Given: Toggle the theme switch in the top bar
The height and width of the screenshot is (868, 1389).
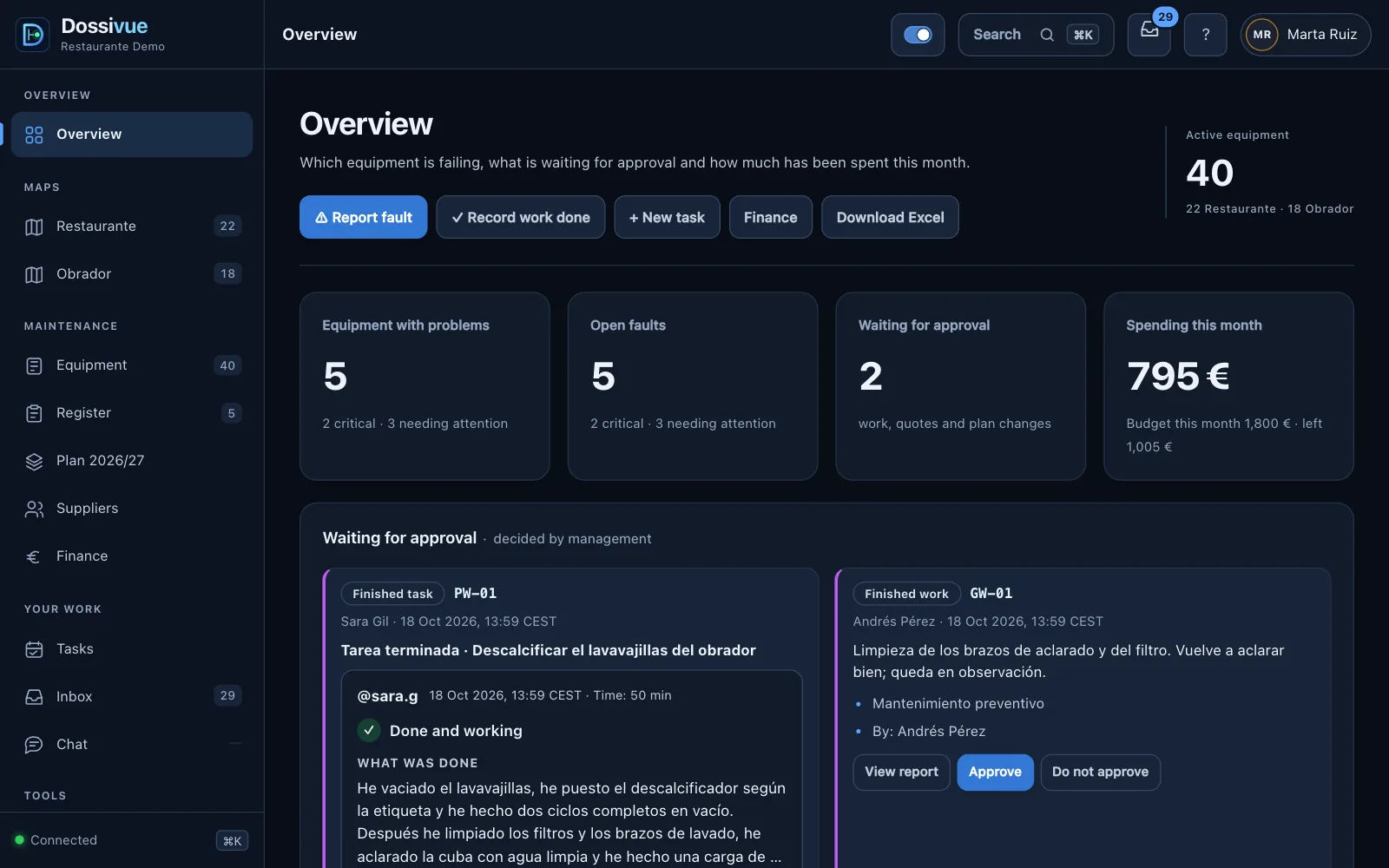Looking at the screenshot, I should [918, 35].
